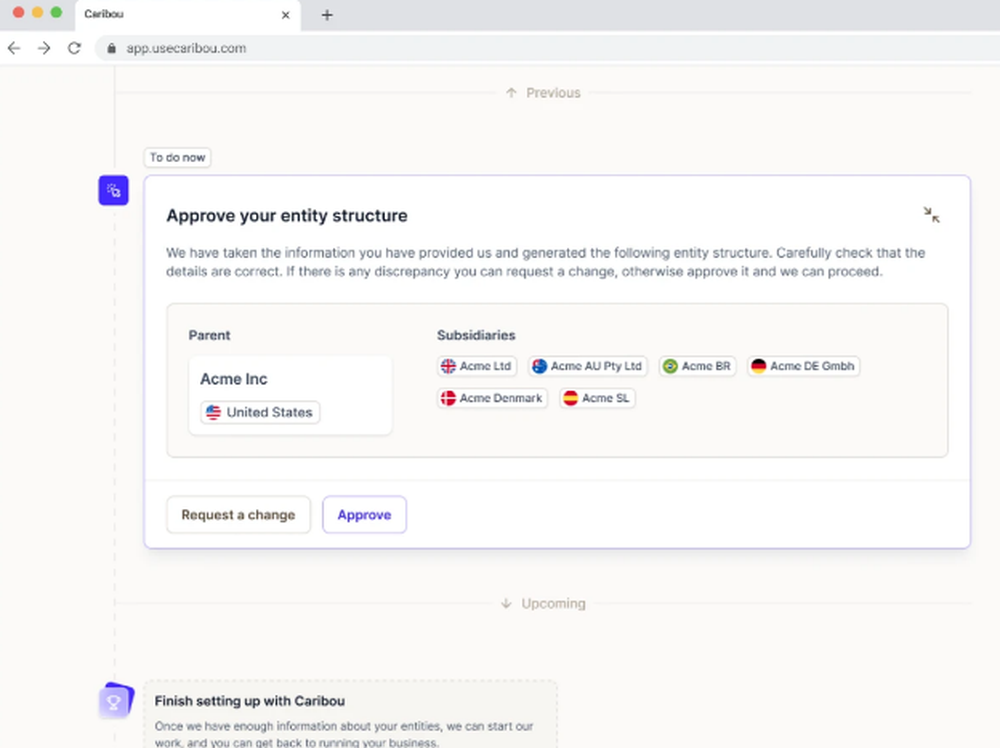Click the lock icon in the address bar

(x=111, y=48)
